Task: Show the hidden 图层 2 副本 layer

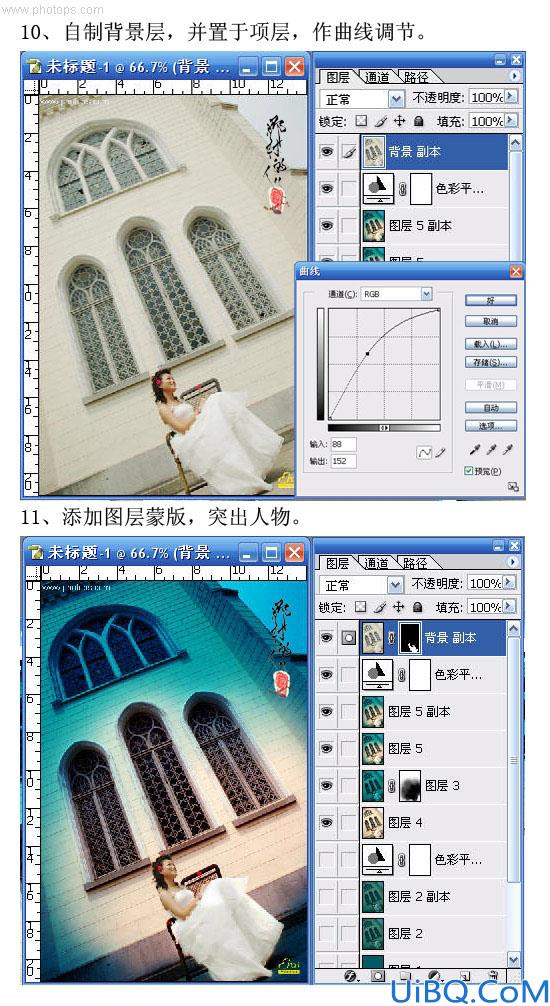Action: (327, 896)
